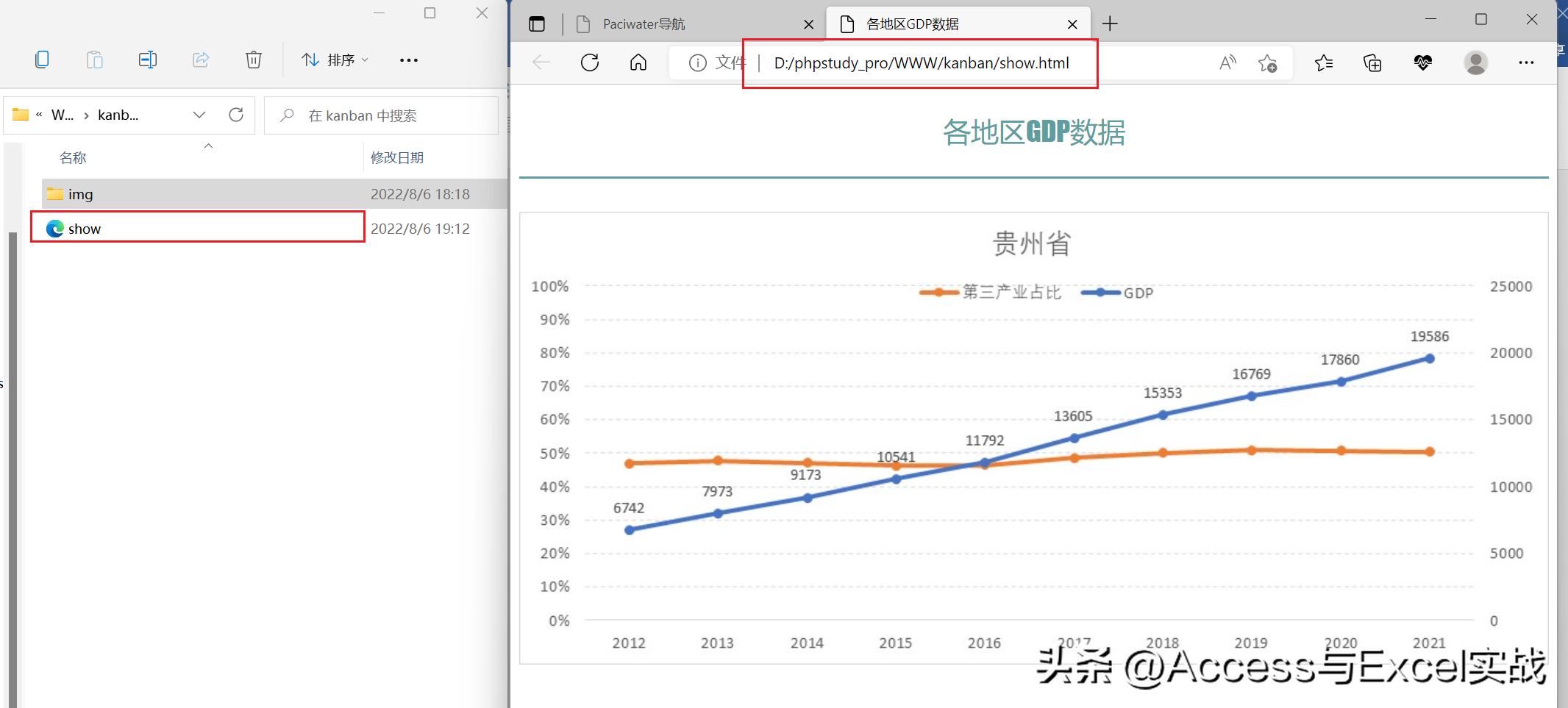Open the Edge profile avatar

[1475, 62]
